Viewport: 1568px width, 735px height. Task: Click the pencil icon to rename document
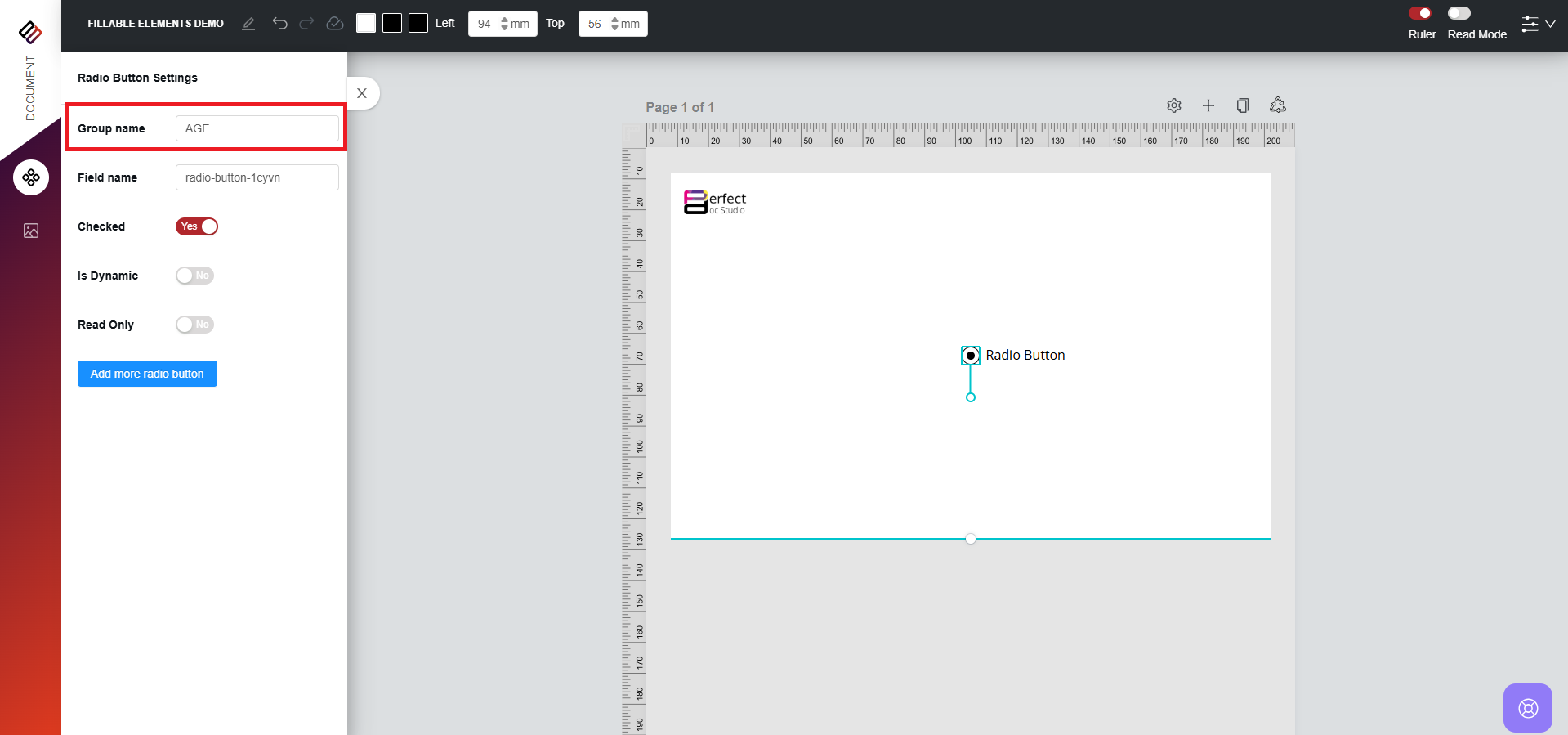point(248,24)
